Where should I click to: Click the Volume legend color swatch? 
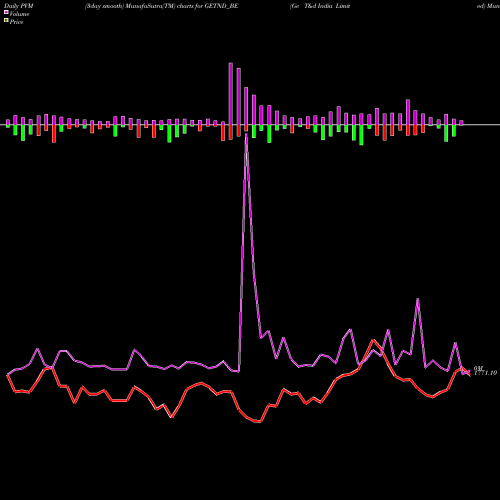pos(6,13)
